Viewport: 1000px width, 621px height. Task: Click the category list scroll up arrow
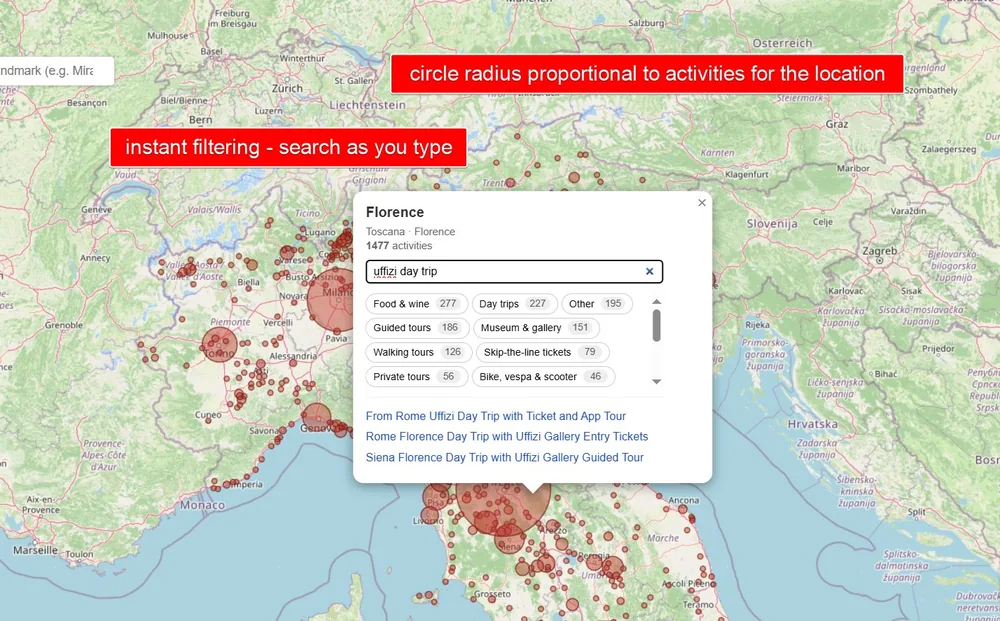click(x=656, y=302)
